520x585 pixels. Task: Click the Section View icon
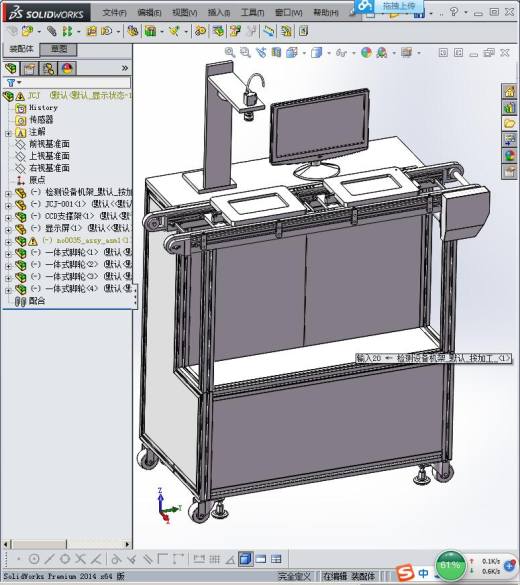(276, 53)
